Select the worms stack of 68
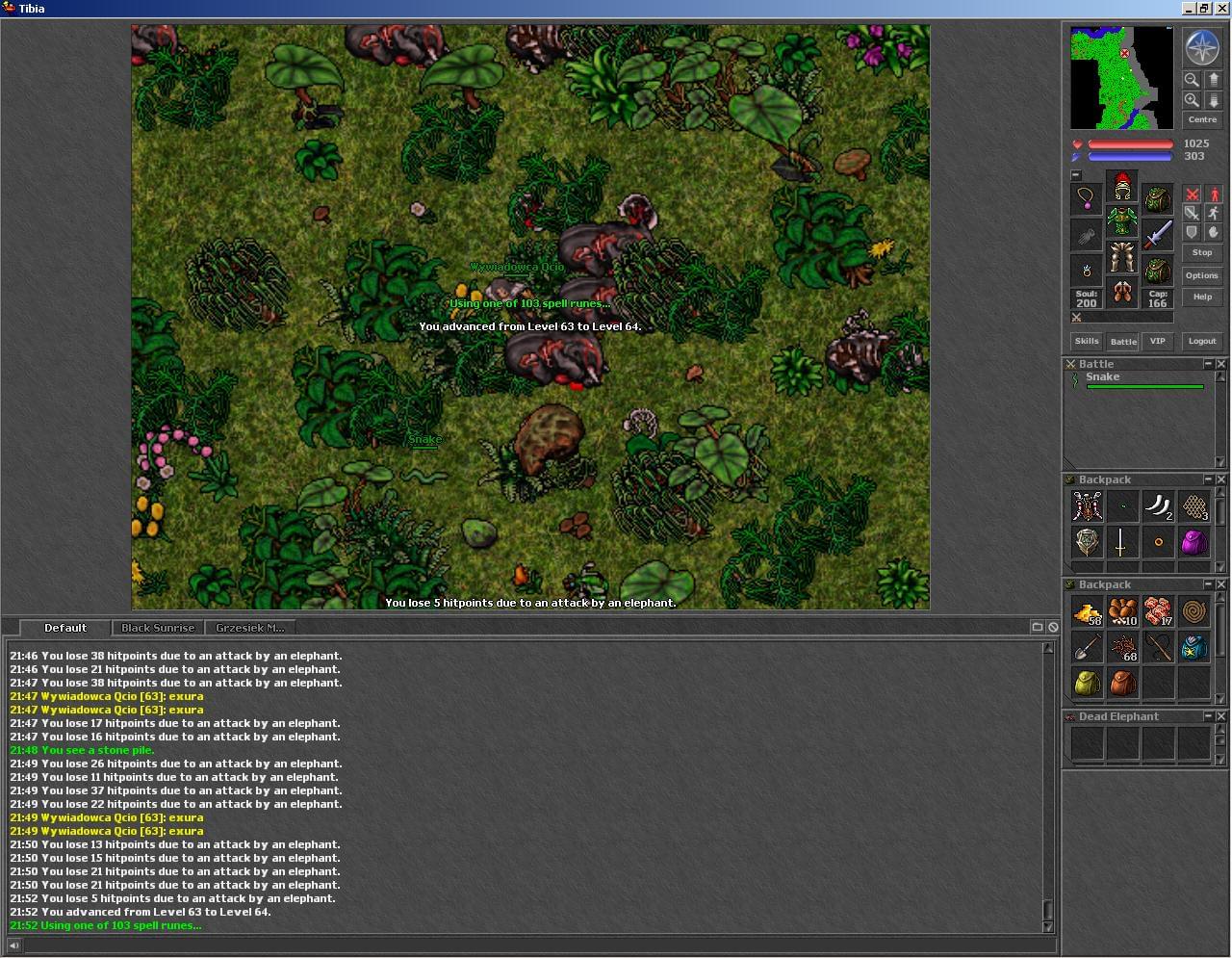 point(1123,647)
